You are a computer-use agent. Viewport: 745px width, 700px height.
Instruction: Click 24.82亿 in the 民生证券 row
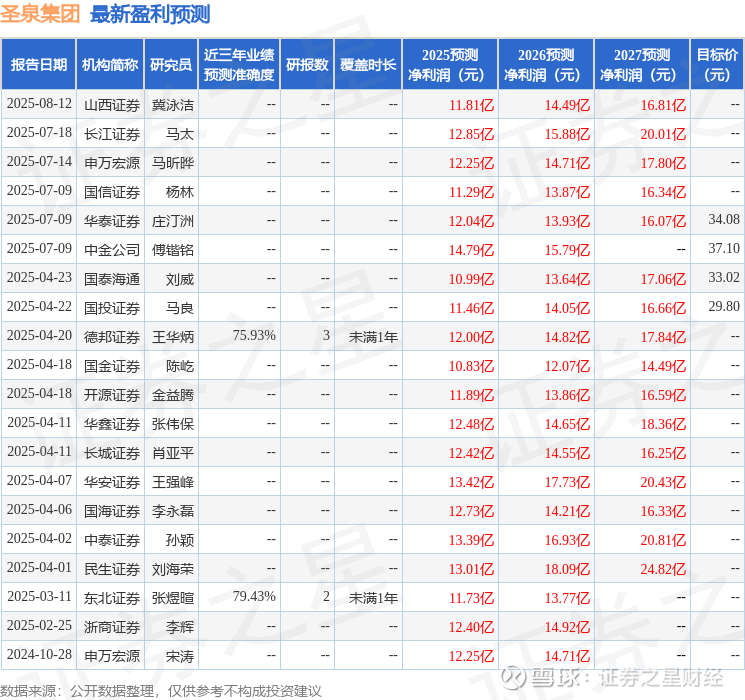click(663, 569)
